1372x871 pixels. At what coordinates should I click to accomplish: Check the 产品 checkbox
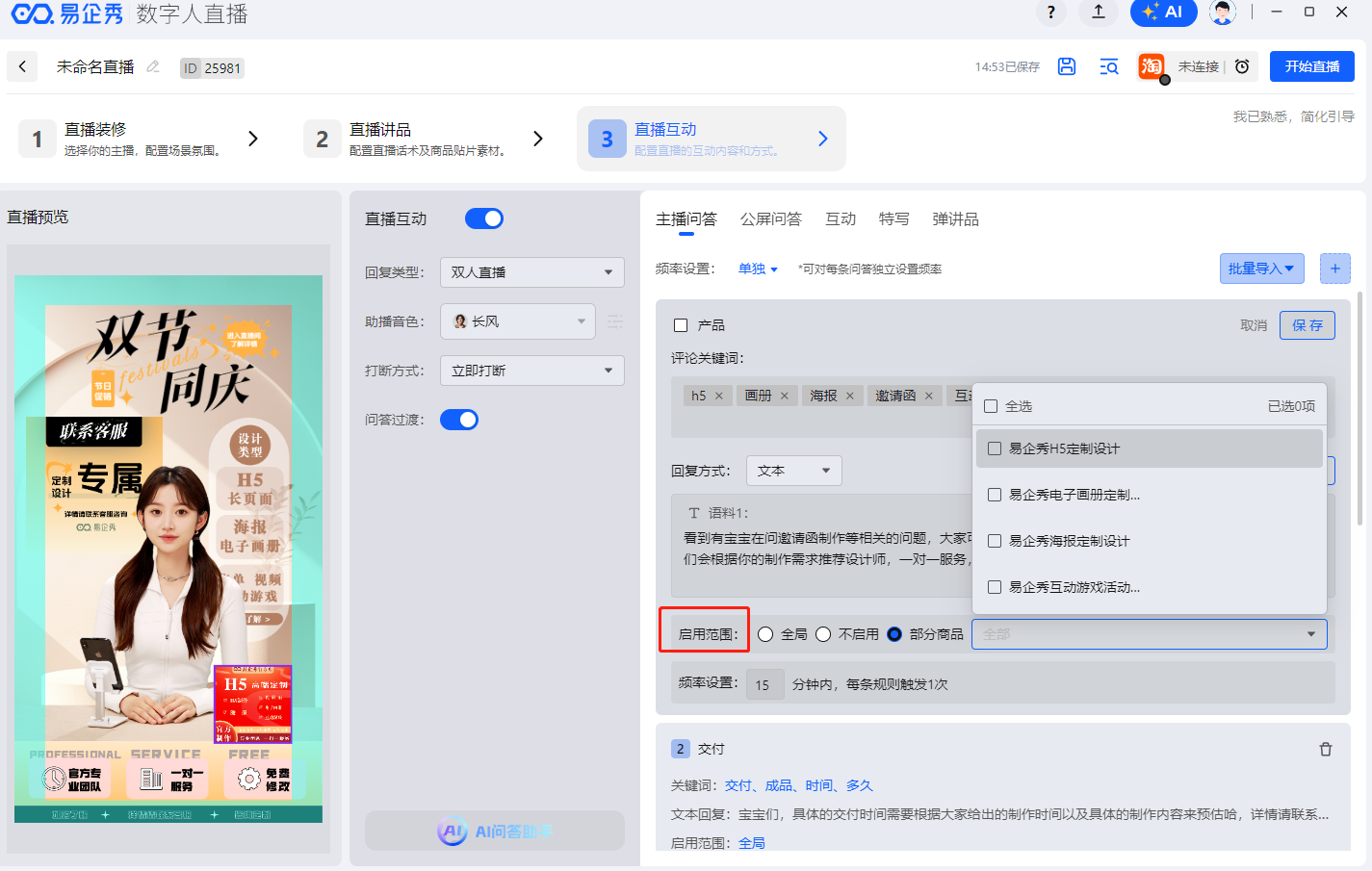pyautogui.click(x=681, y=325)
